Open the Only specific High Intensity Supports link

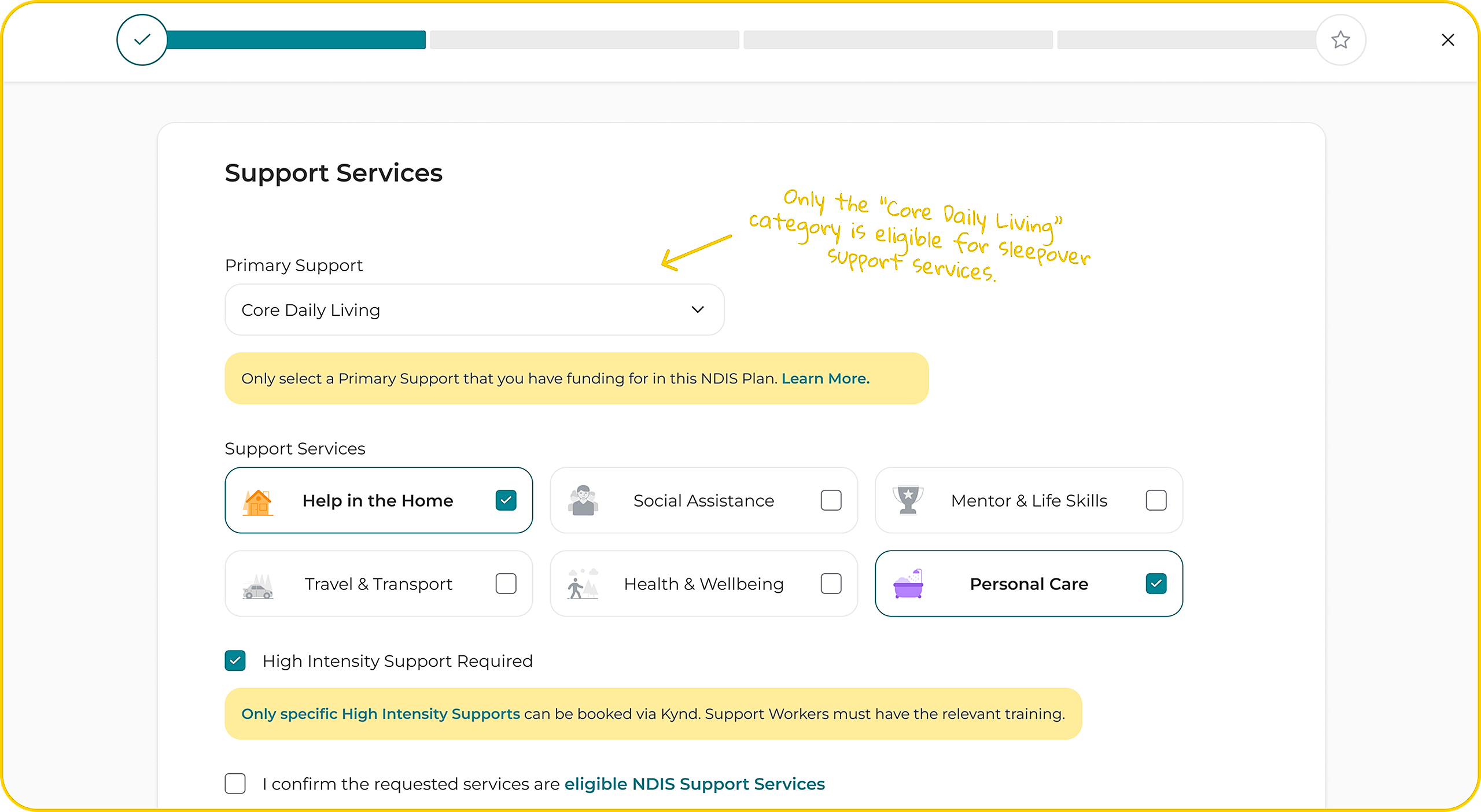381,714
